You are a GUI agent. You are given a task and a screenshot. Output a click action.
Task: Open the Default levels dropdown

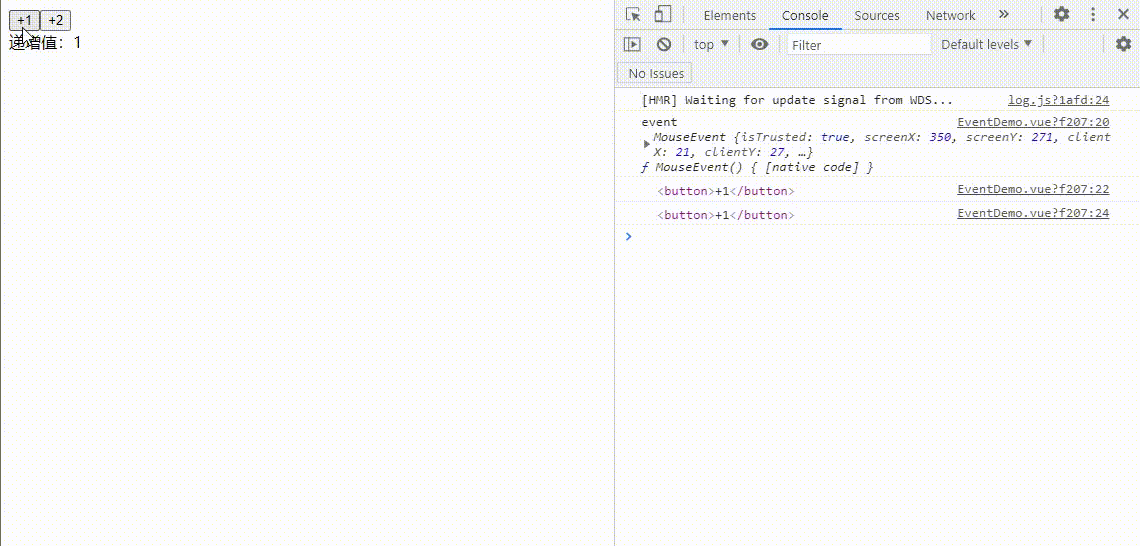pyautogui.click(x=987, y=44)
